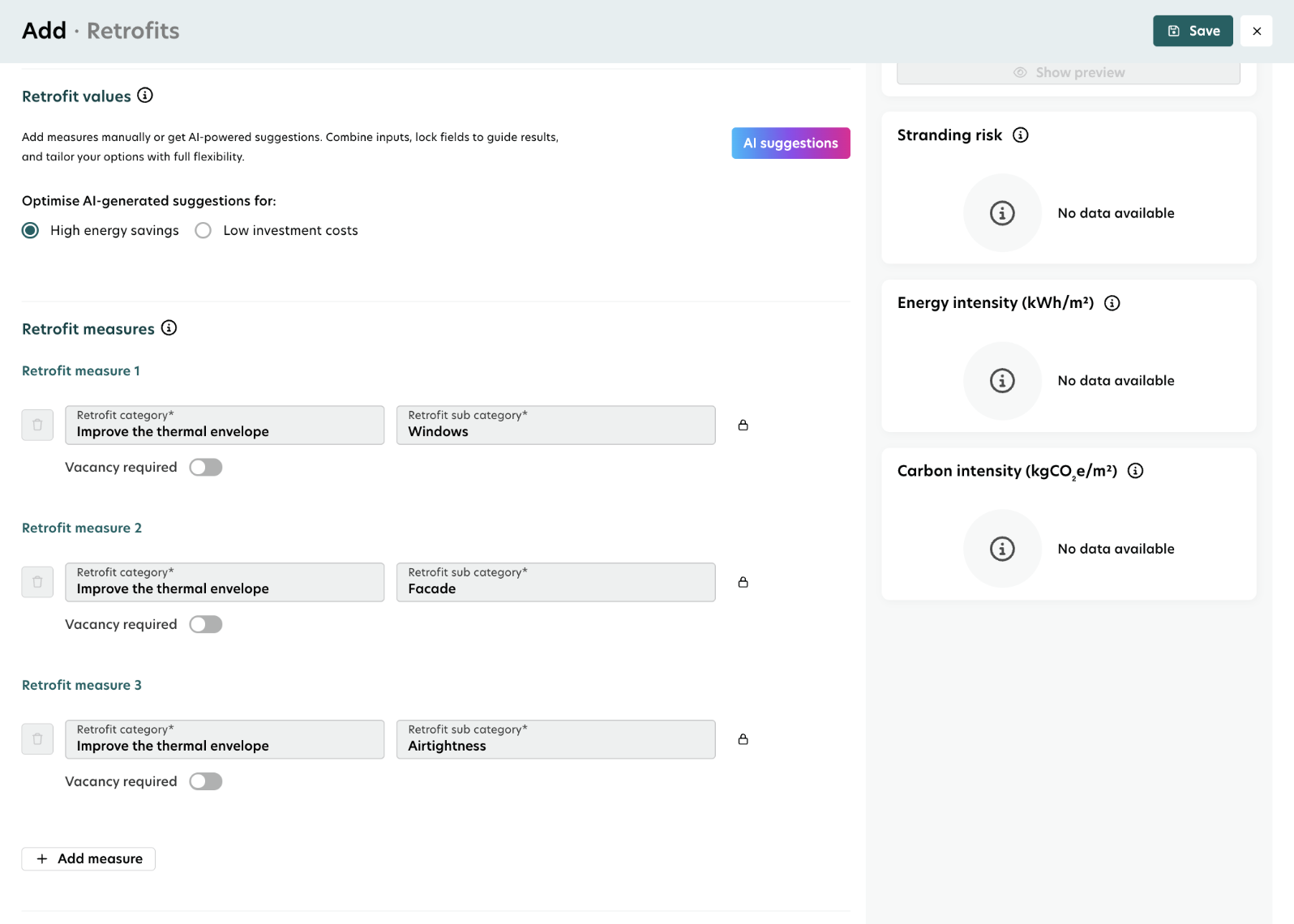Click the Add measure button

[x=88, y=859]
